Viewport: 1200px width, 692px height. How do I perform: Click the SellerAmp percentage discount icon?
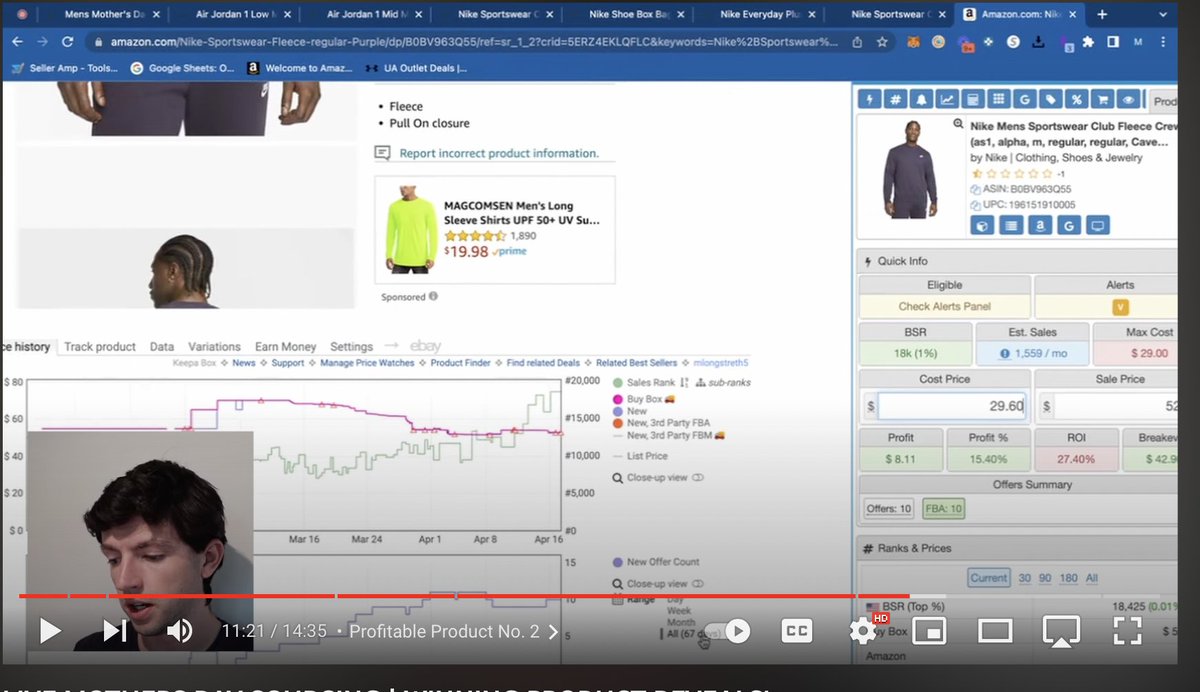click(x=1077, y=99)
